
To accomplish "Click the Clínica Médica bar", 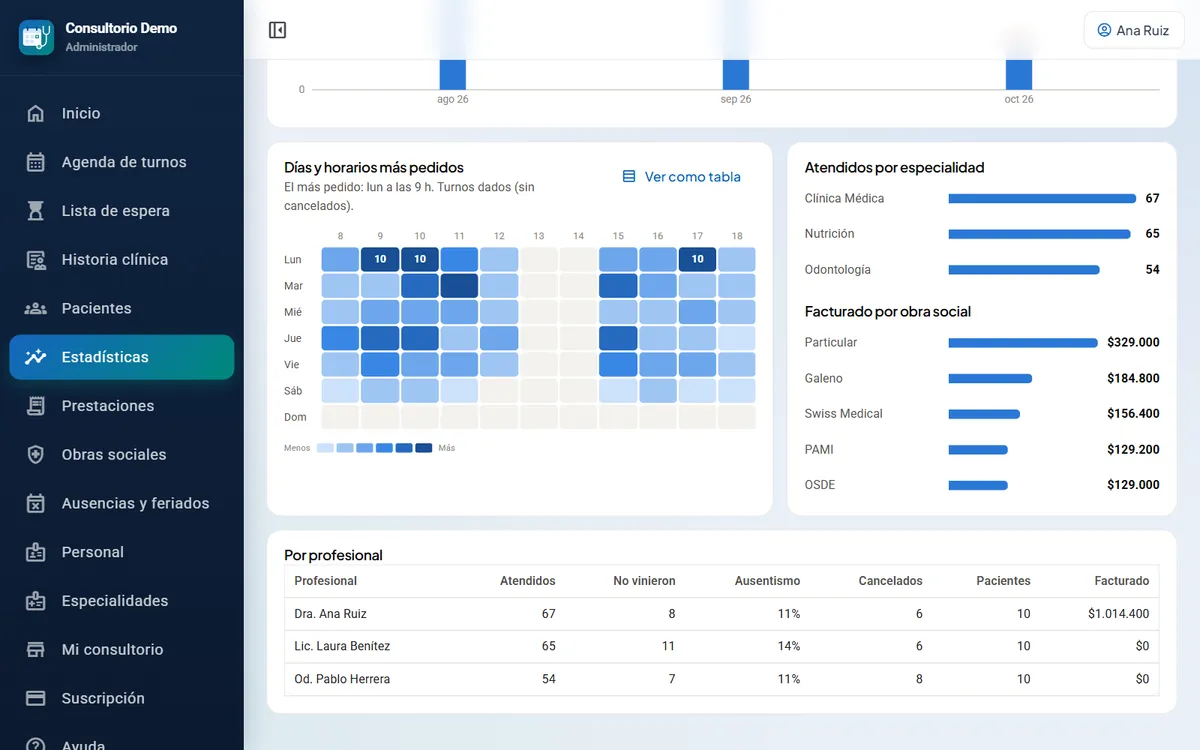I will (1042, 199).
